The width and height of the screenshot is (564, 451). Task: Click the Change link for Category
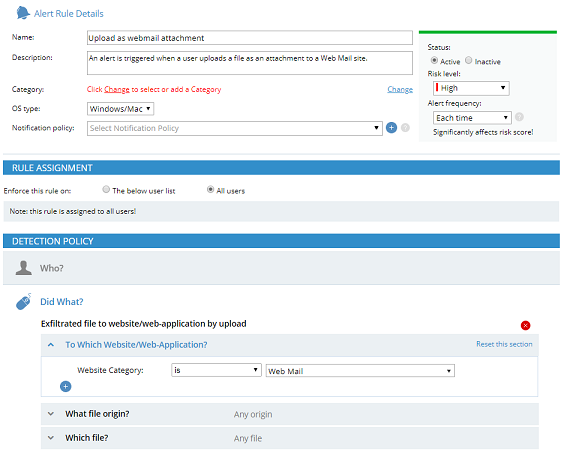(400, 89)
